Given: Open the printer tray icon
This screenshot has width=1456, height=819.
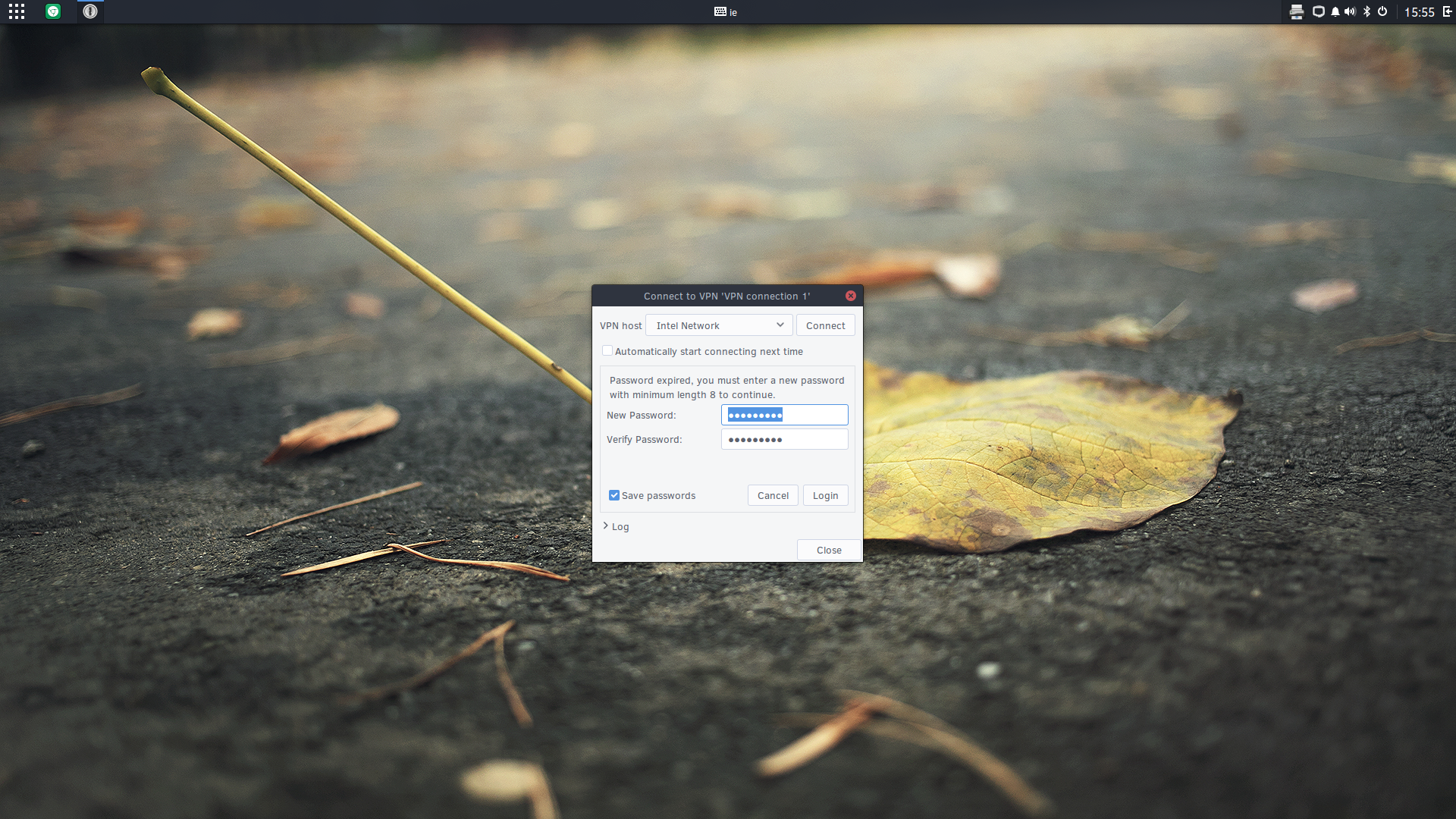Looking at the screenshot, I should click(x=1297, y=11).
